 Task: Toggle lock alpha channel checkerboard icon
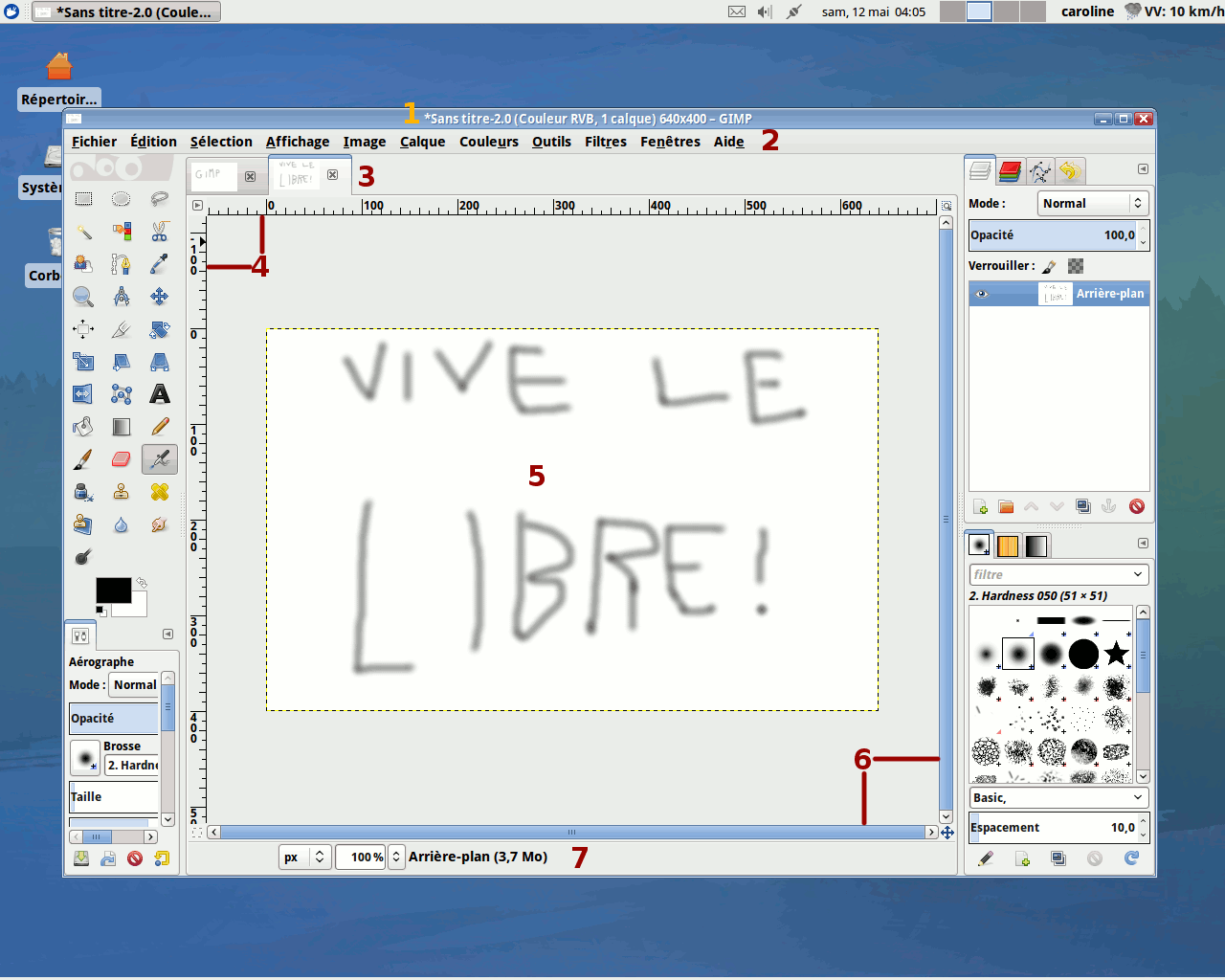tap(1076, 266)
